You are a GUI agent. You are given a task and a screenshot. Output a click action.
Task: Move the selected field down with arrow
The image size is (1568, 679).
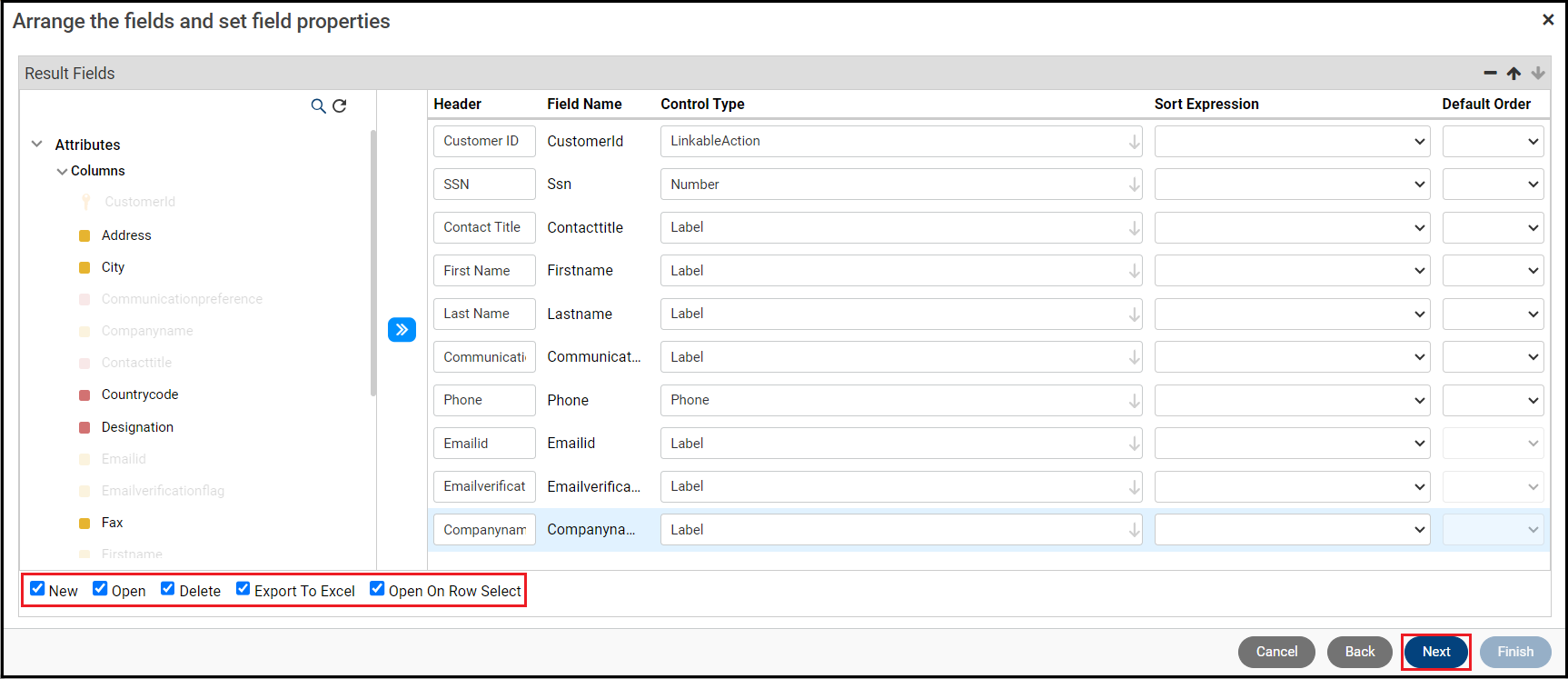[1538, 73]
